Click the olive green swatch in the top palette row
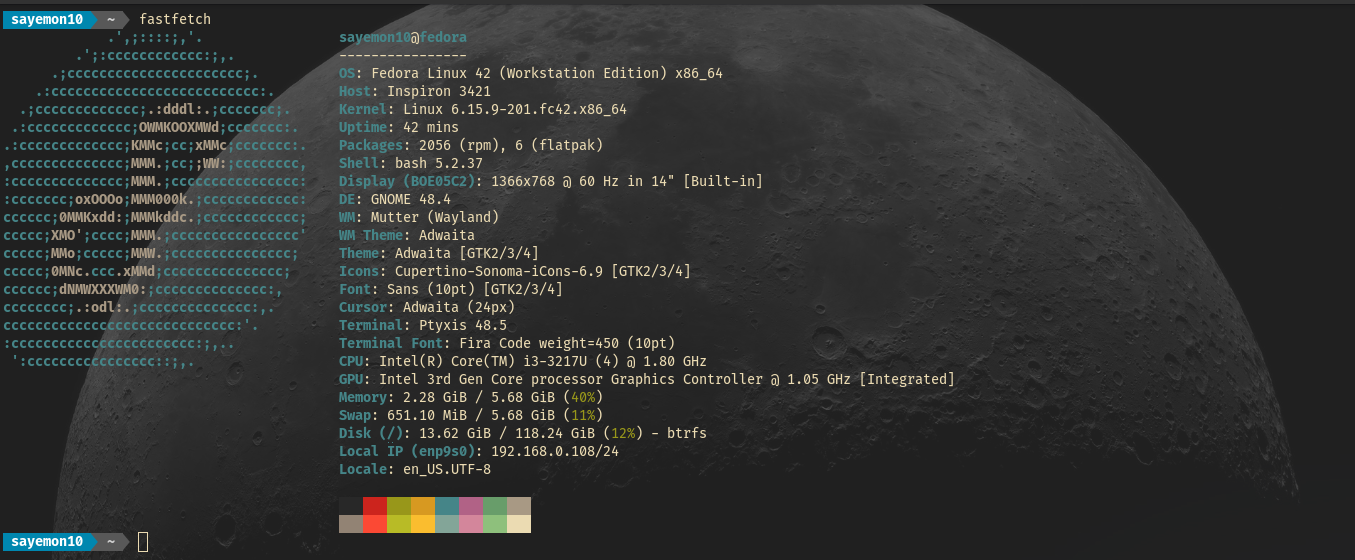Viewport: 1355px width, 560px height. pos(399,506)
